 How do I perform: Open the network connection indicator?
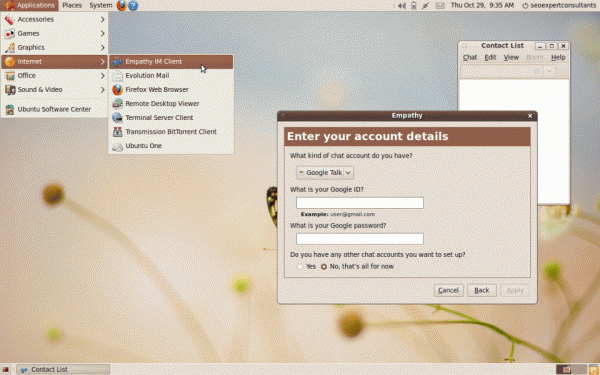coord(426,5)
